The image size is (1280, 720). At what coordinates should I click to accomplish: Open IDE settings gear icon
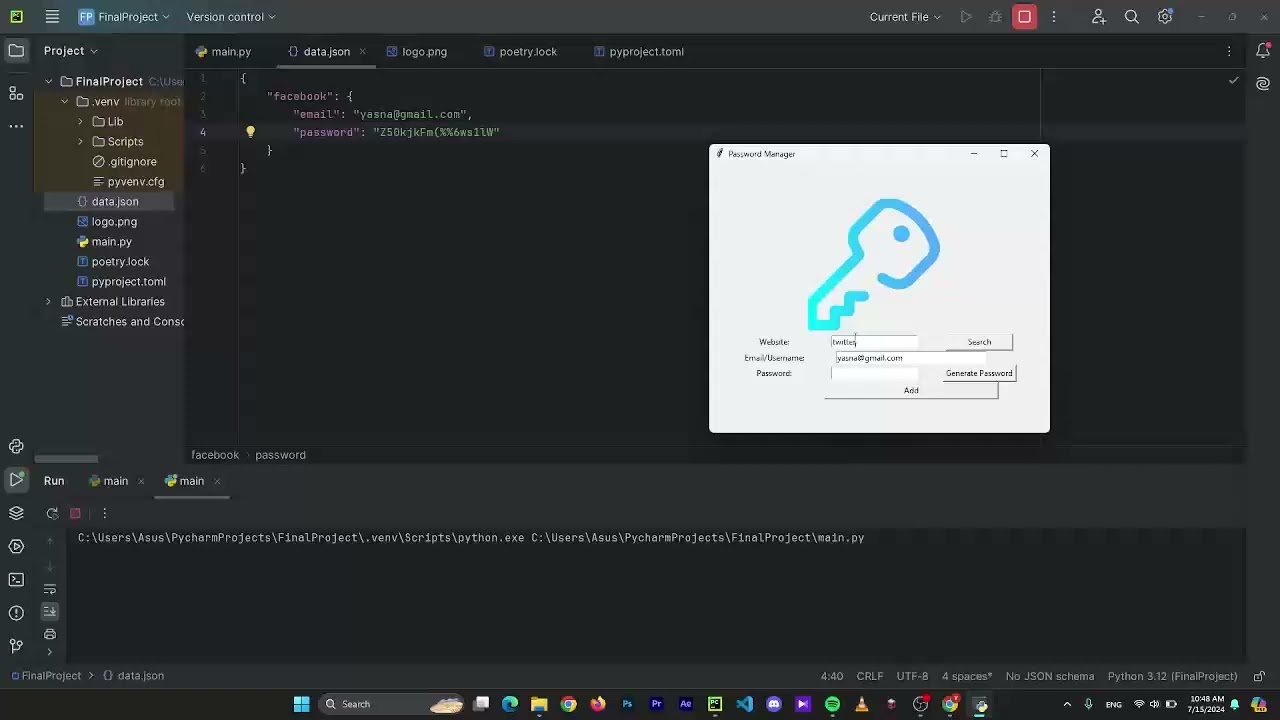[x=1165, y=17]
